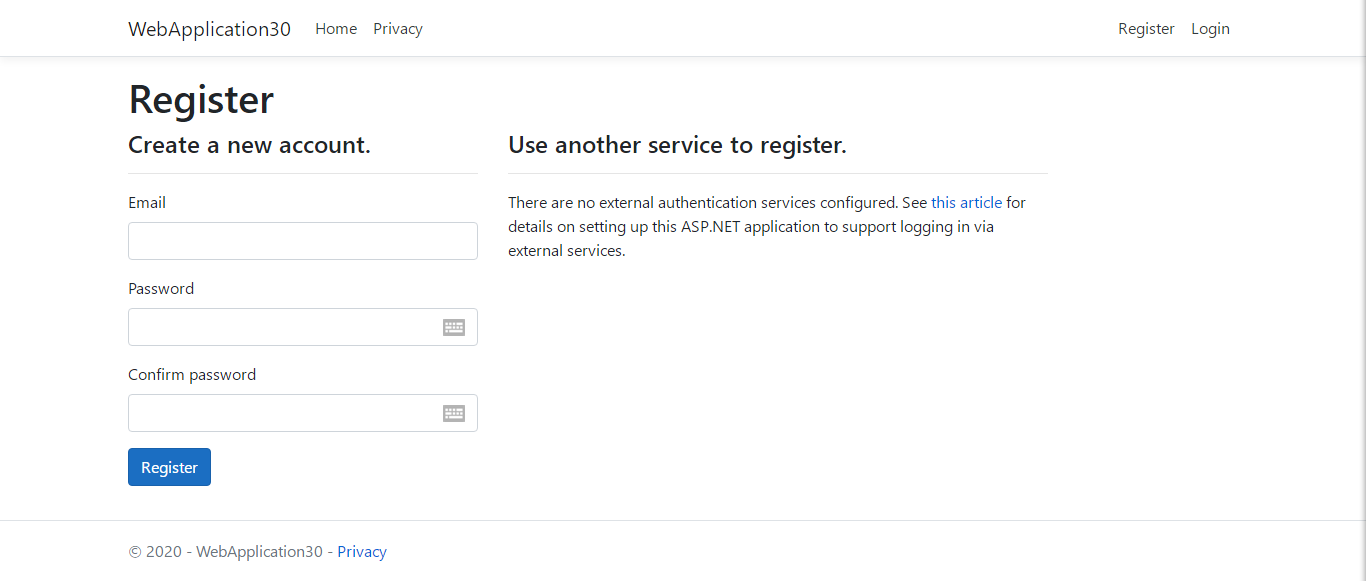Open Privacy from the footer

pyautogui.click(x=362, y=551)
